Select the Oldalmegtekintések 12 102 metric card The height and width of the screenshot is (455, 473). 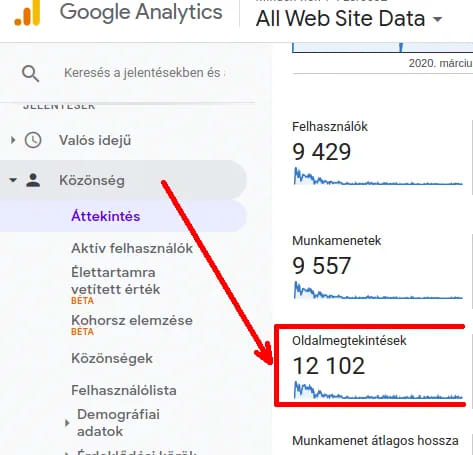(377, 367)
